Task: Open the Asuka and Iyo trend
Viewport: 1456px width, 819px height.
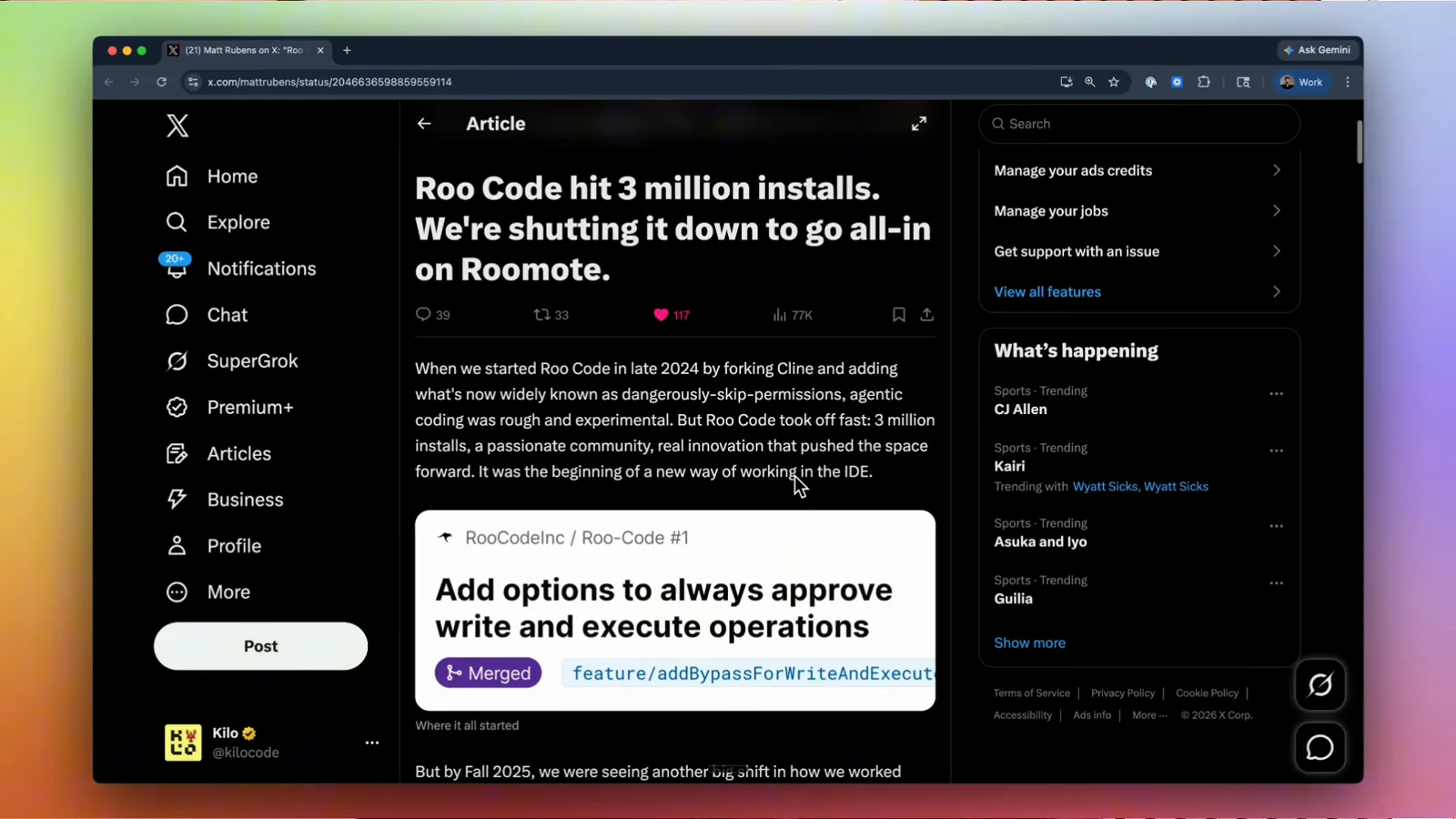Action: pyautogui.click(x=1040, y=542)
